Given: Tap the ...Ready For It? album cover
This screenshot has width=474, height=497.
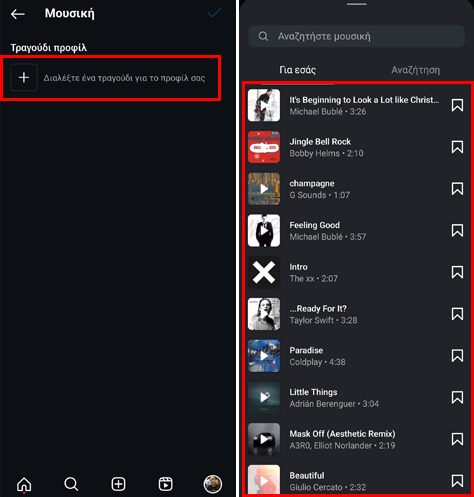Looking at the screenshot, I should coord(264,314).
